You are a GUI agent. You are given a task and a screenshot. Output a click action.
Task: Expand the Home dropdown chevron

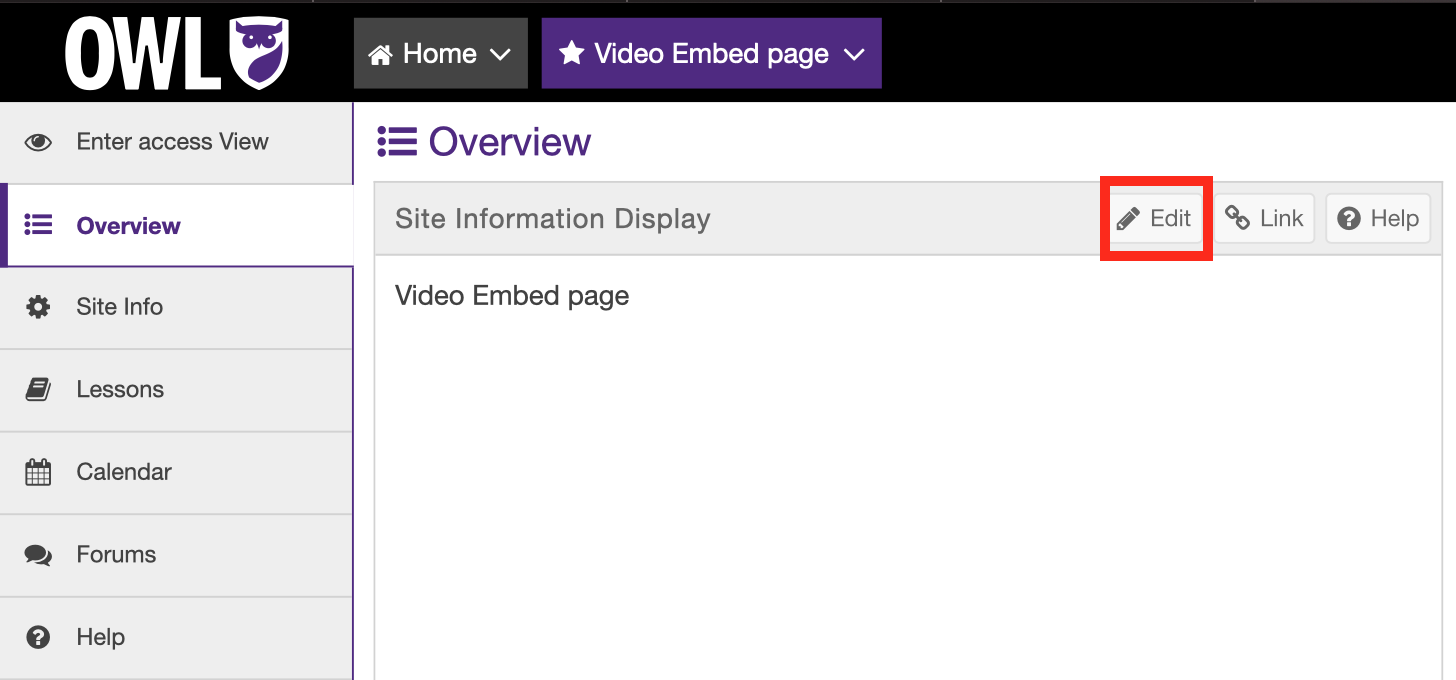[501, 54]
